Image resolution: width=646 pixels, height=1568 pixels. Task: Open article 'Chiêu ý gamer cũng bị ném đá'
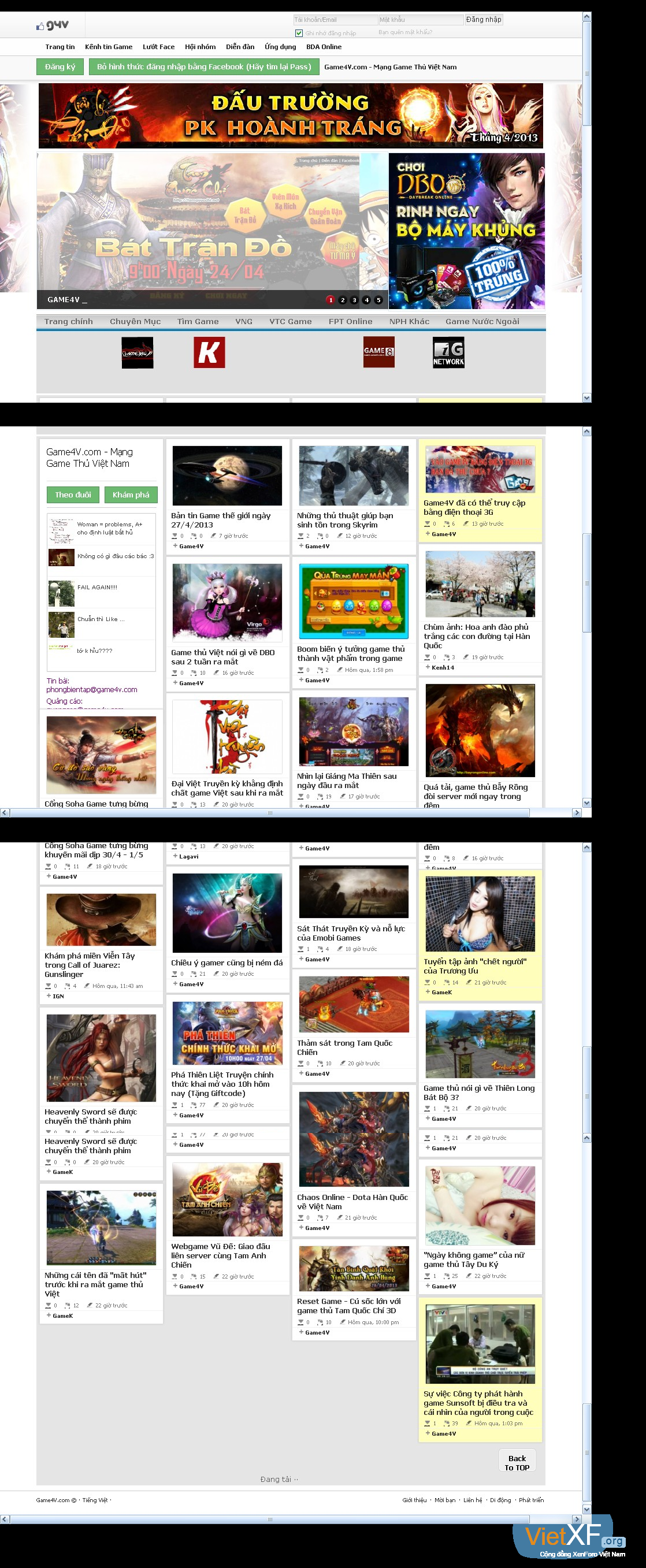(227, 963)
